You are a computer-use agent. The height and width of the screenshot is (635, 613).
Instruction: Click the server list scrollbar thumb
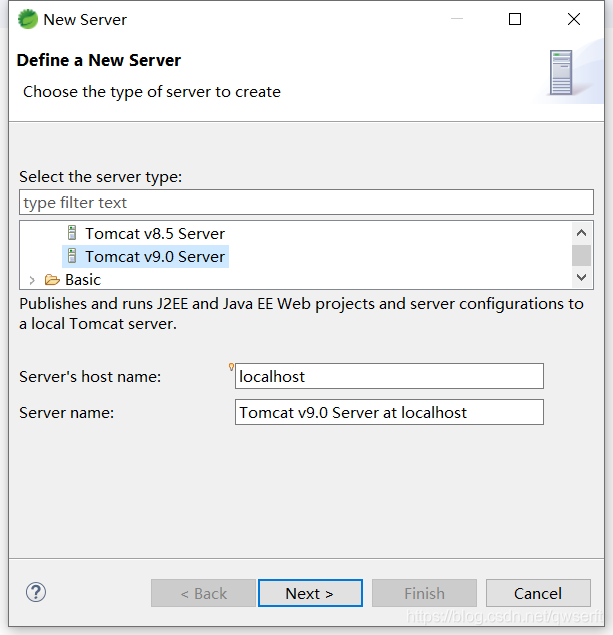click(x=581, y=256)
